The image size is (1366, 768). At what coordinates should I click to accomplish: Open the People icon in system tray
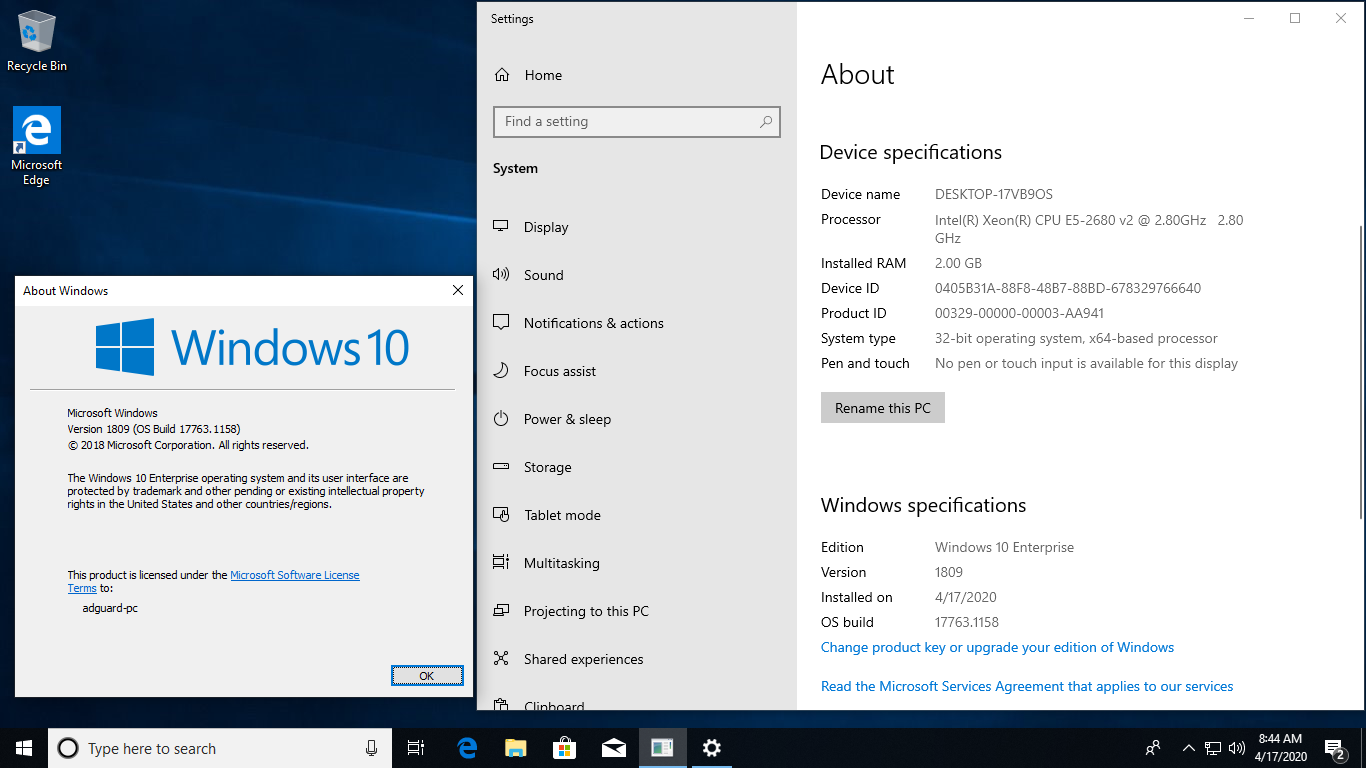point(1153,748)
